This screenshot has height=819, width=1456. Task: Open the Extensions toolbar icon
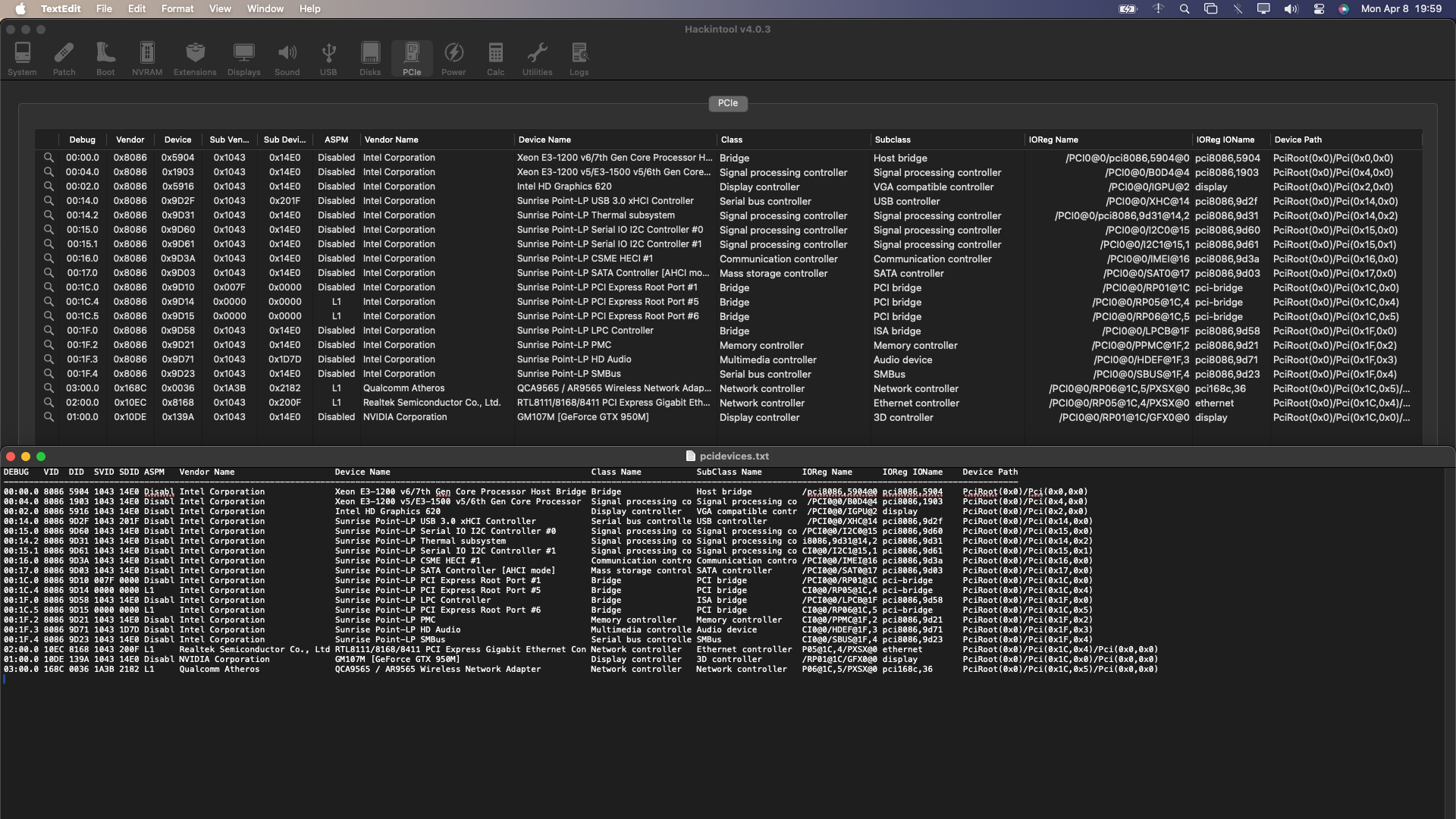[x=195, y=58]
